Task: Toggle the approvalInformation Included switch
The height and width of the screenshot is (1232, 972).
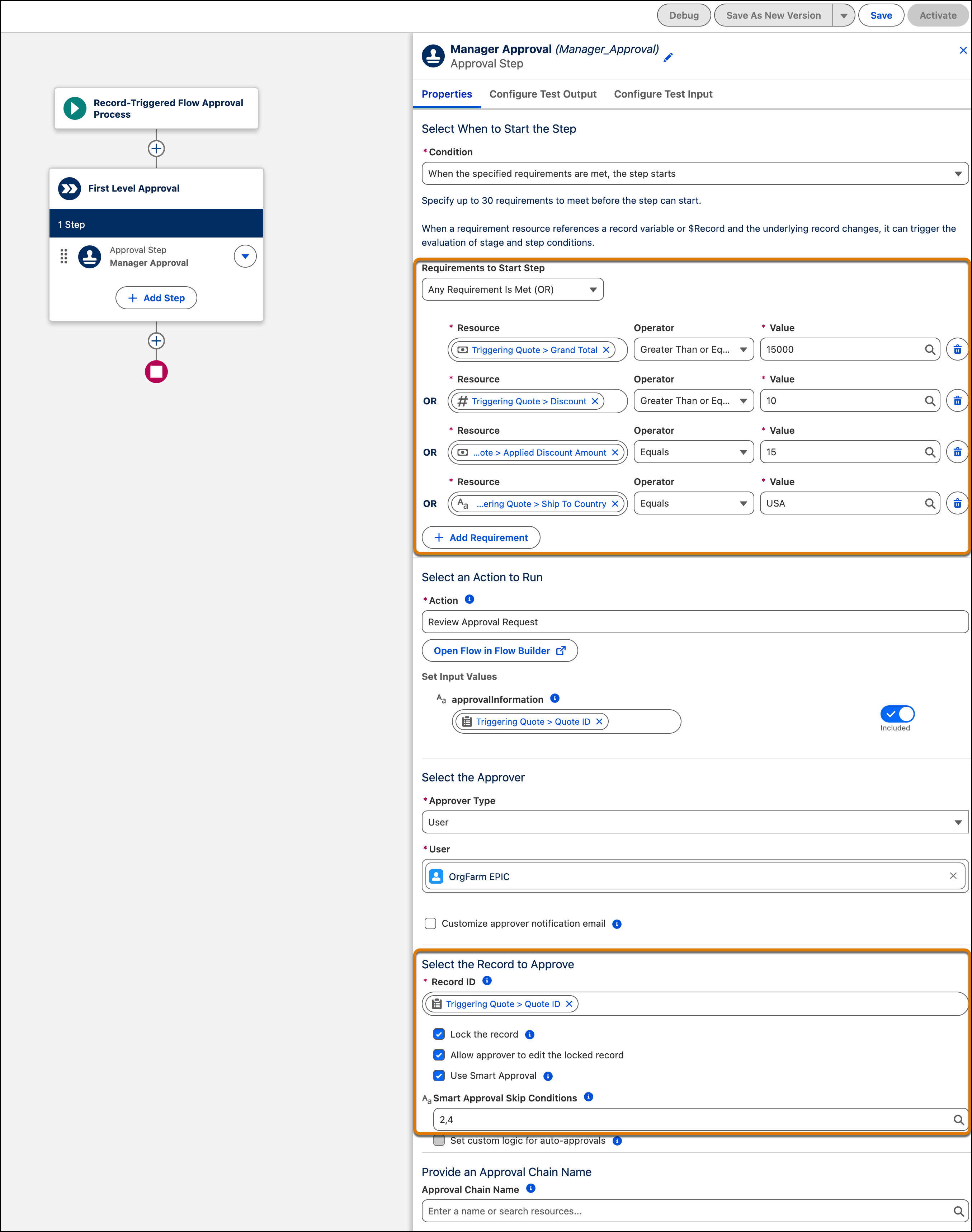Action: pyautogui.click(x=897, y=714)
